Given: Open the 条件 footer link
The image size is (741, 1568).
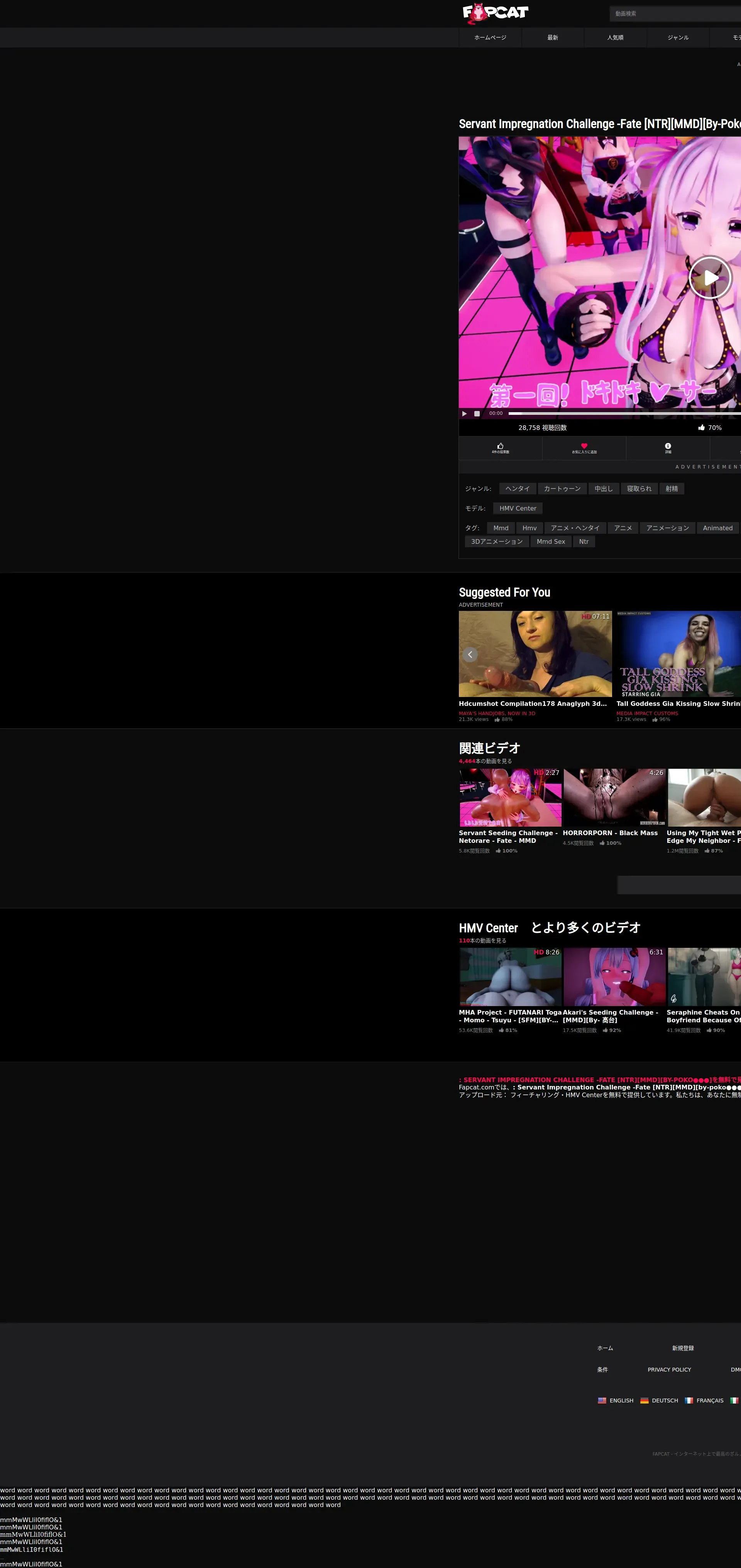Looking at the screenshot, I should (x=602, y=1370).
